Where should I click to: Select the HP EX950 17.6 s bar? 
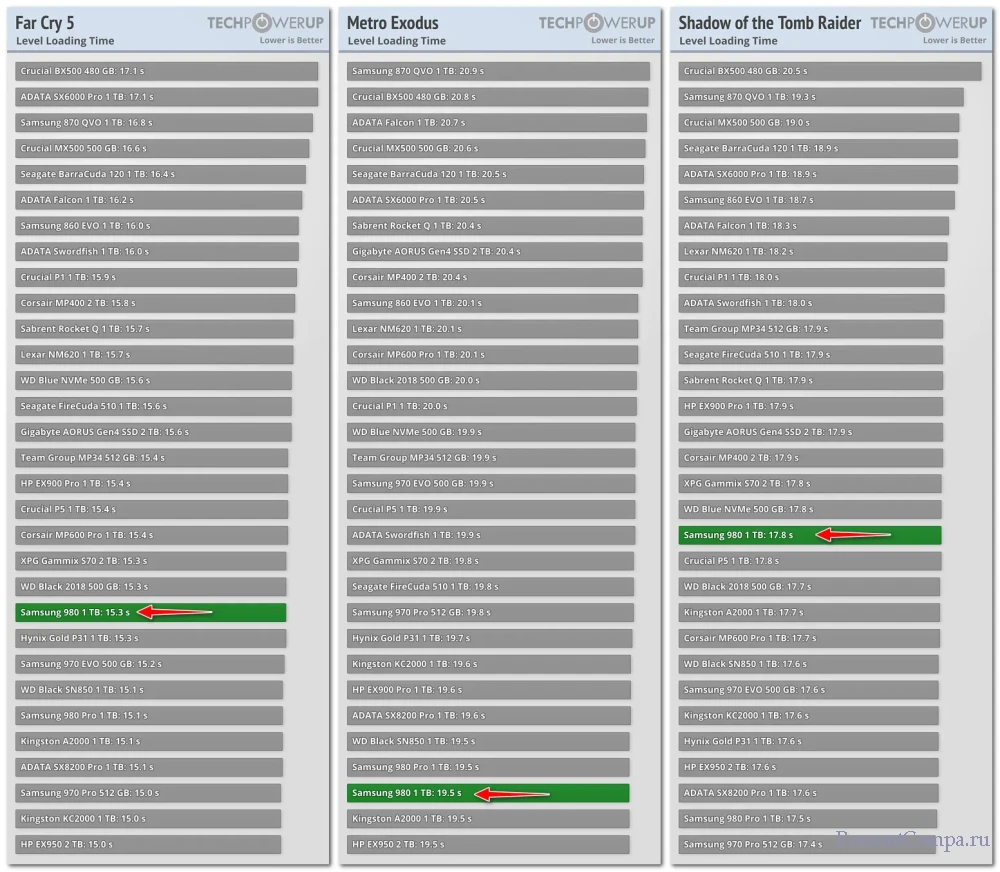(x=809, y=767)
